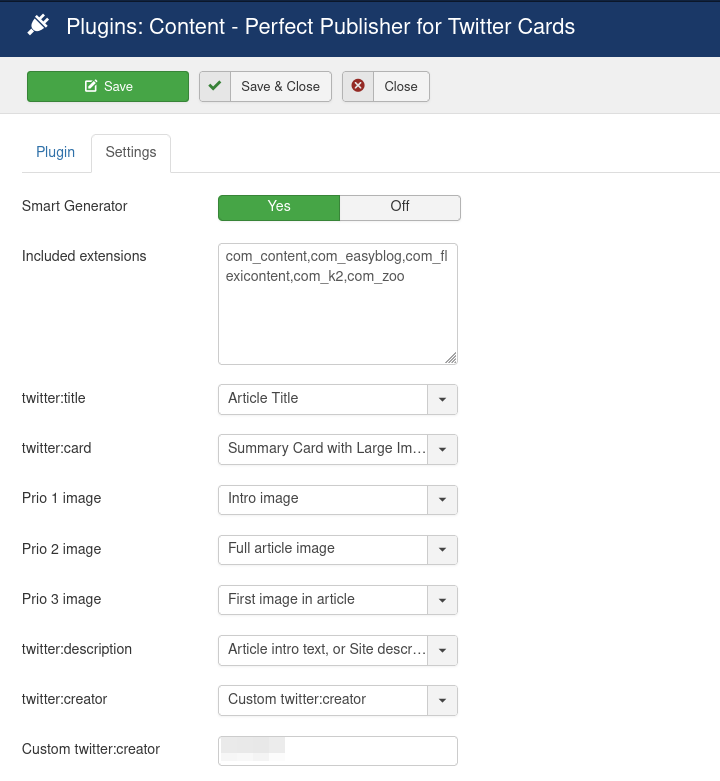
Task: Click the Included extensions label
Action: tap(84, 256)
